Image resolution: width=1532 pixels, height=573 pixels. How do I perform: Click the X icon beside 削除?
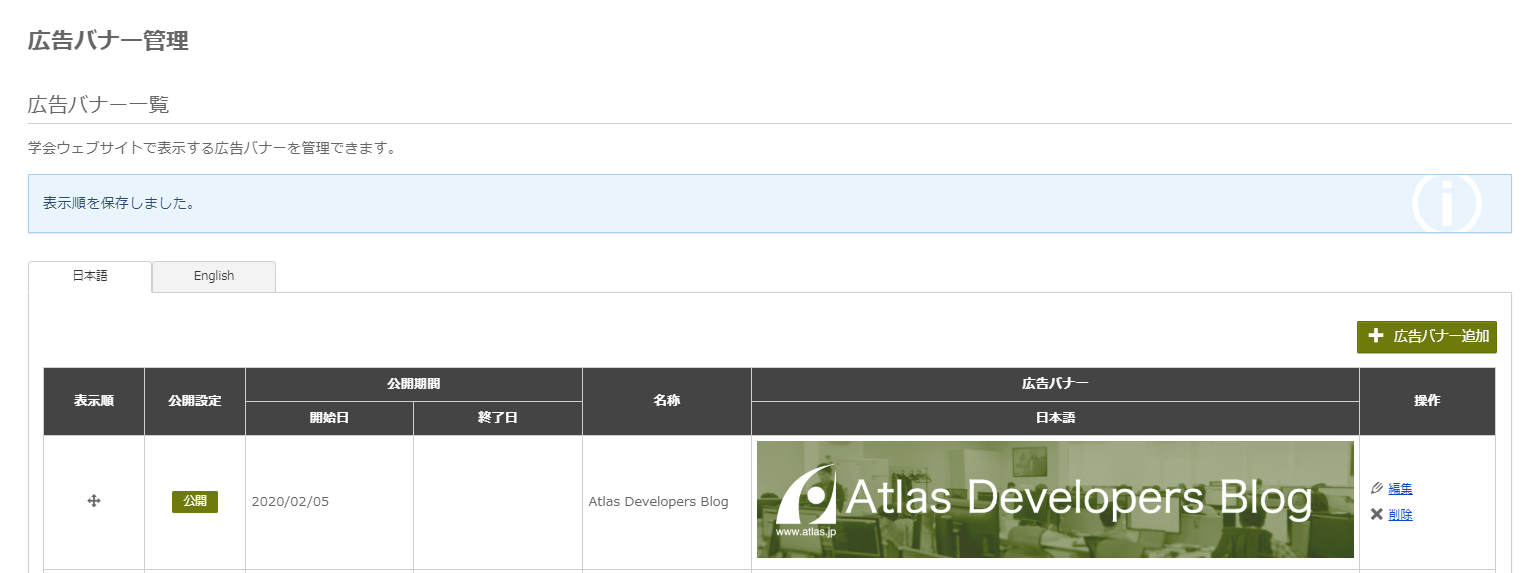(x=1377, y=514)
